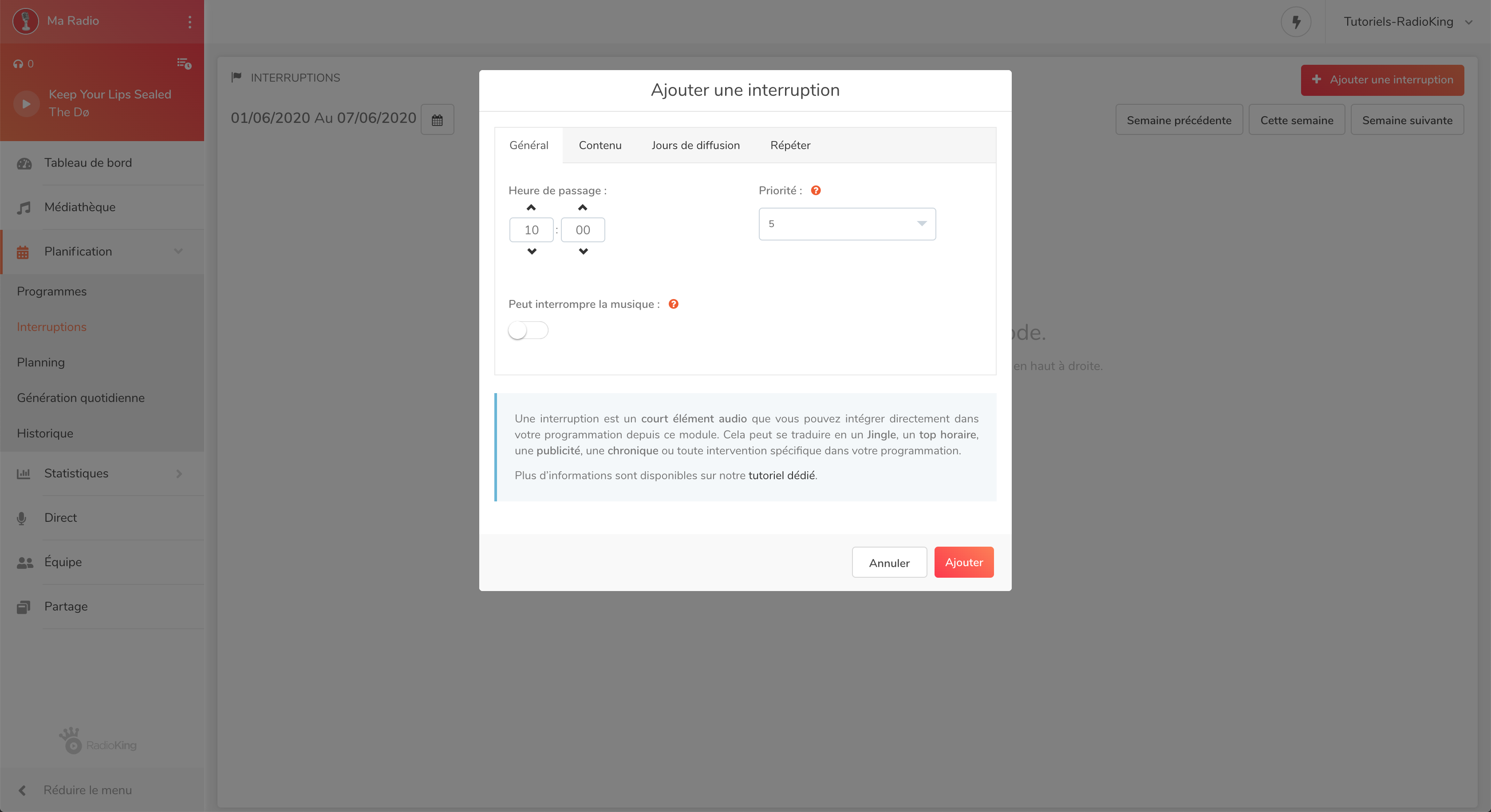
Task: Click the Direct microphone icon in sidebar
Action: [x=22, y=518]
